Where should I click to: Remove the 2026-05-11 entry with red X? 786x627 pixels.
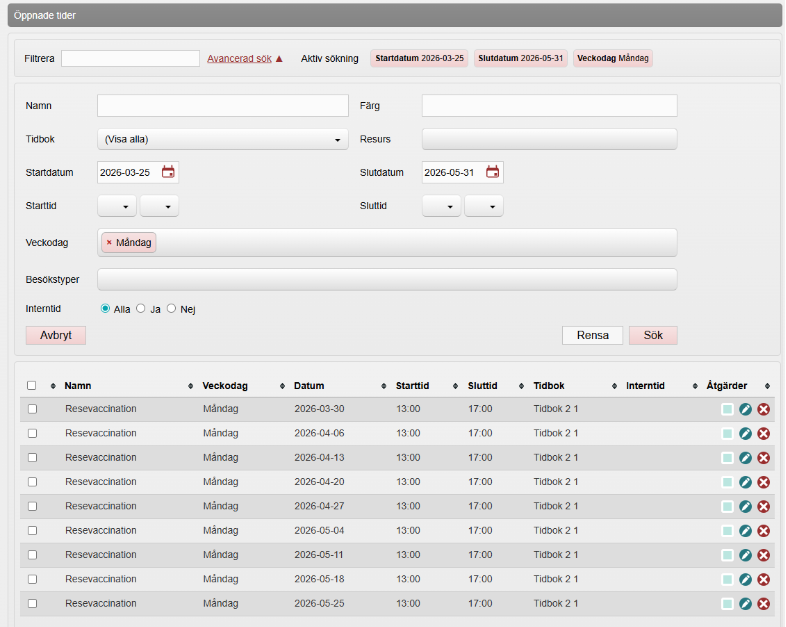pyautogui.click(x=763, y=555)
